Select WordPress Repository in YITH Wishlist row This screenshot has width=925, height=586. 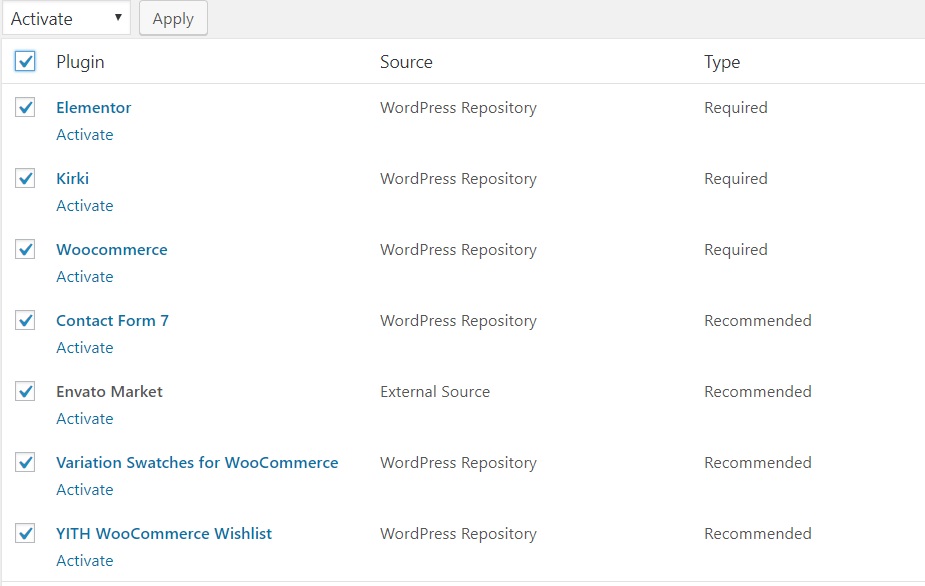point(458,533)
